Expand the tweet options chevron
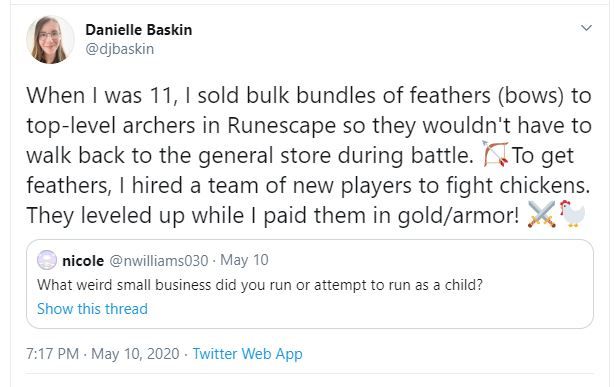 586,28
